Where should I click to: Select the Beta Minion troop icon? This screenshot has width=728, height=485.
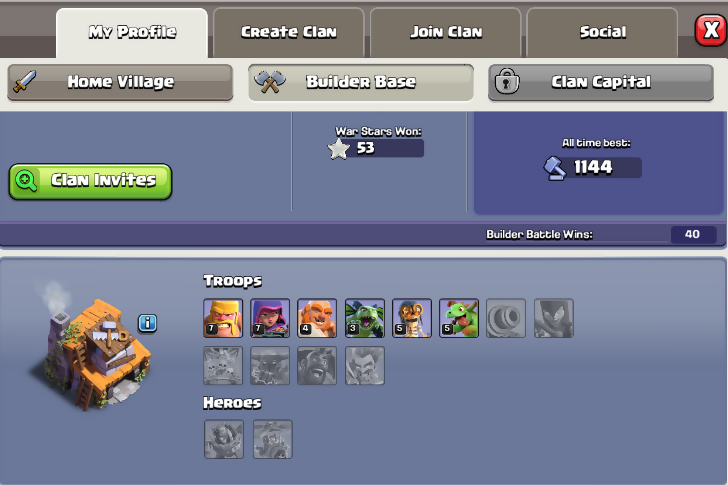(x=364, y=318)
